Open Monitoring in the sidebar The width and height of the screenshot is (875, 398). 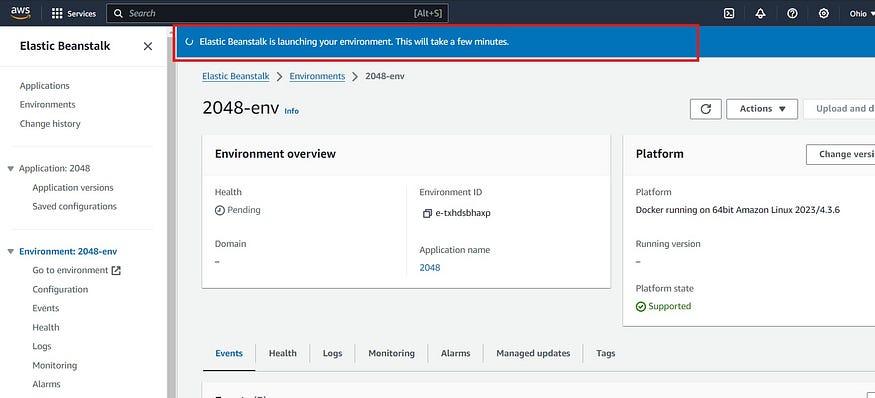click(55, 366)
